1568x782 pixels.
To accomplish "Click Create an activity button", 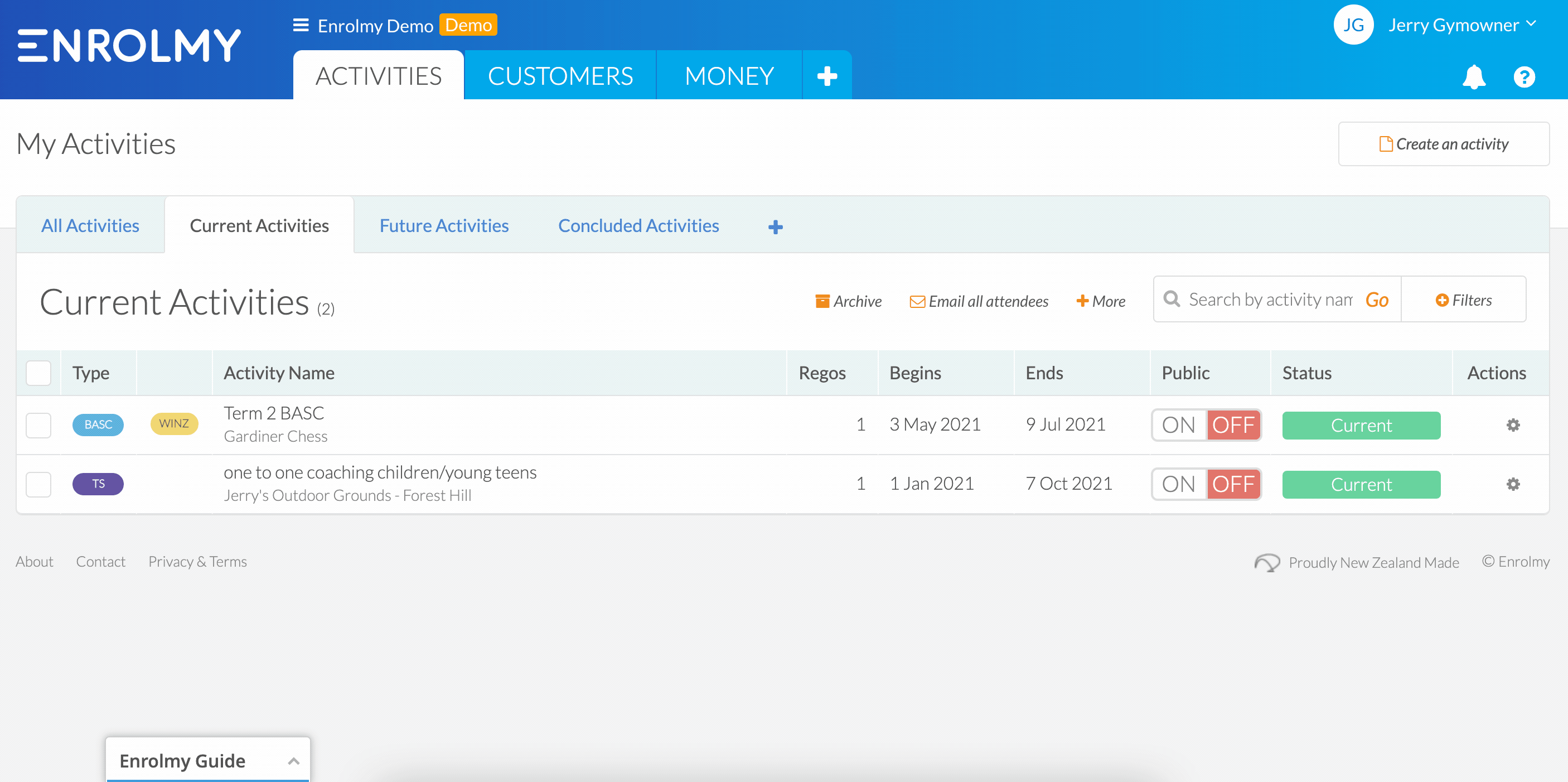I will [1443, 144].
